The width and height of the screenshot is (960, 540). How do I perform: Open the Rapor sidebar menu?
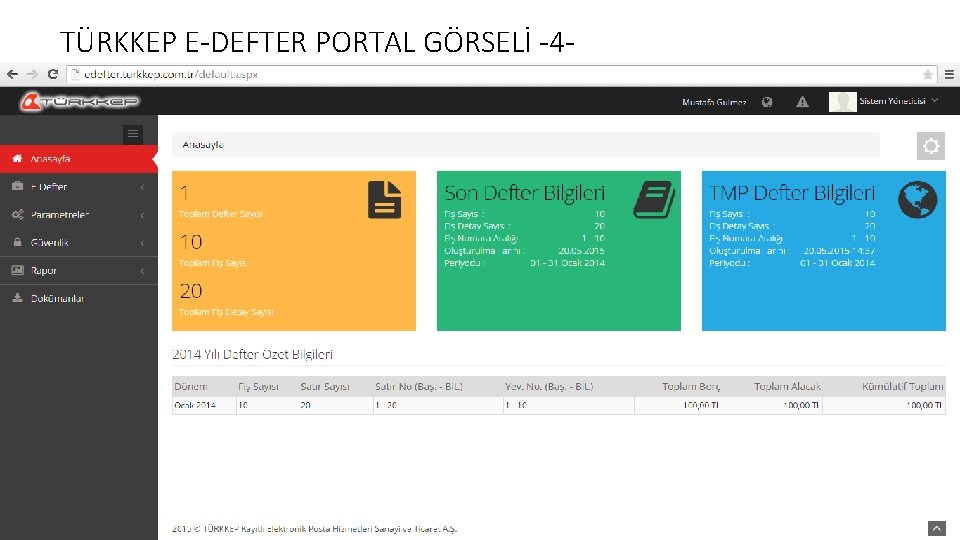tap(78, 271)
